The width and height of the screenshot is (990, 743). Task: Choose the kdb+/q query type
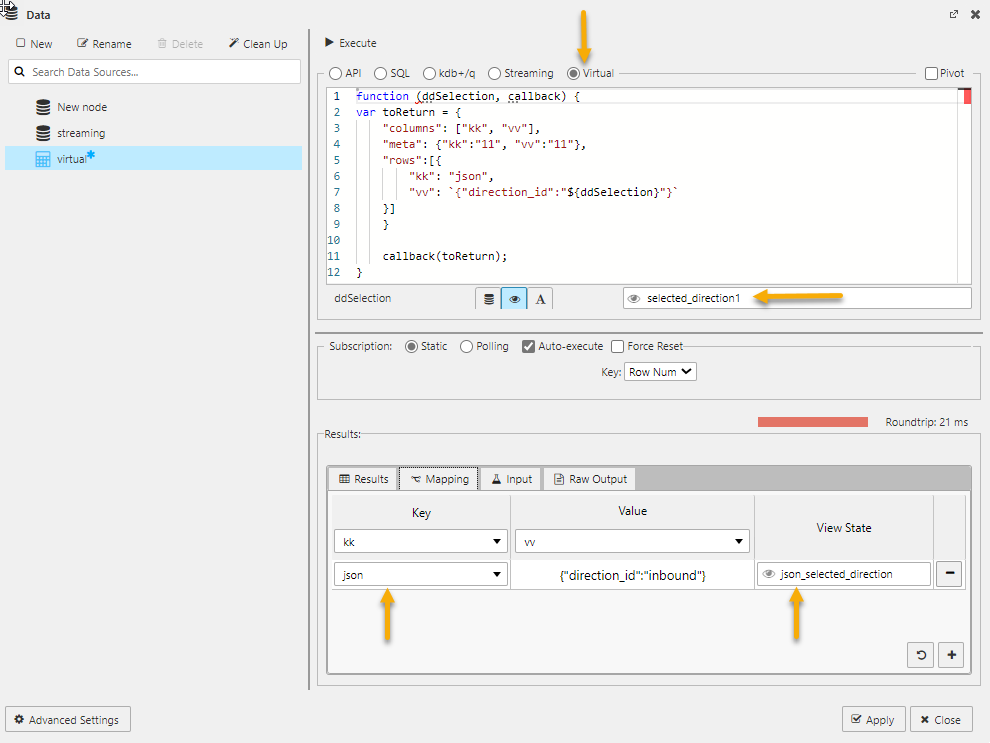click(x=429, y=73)
